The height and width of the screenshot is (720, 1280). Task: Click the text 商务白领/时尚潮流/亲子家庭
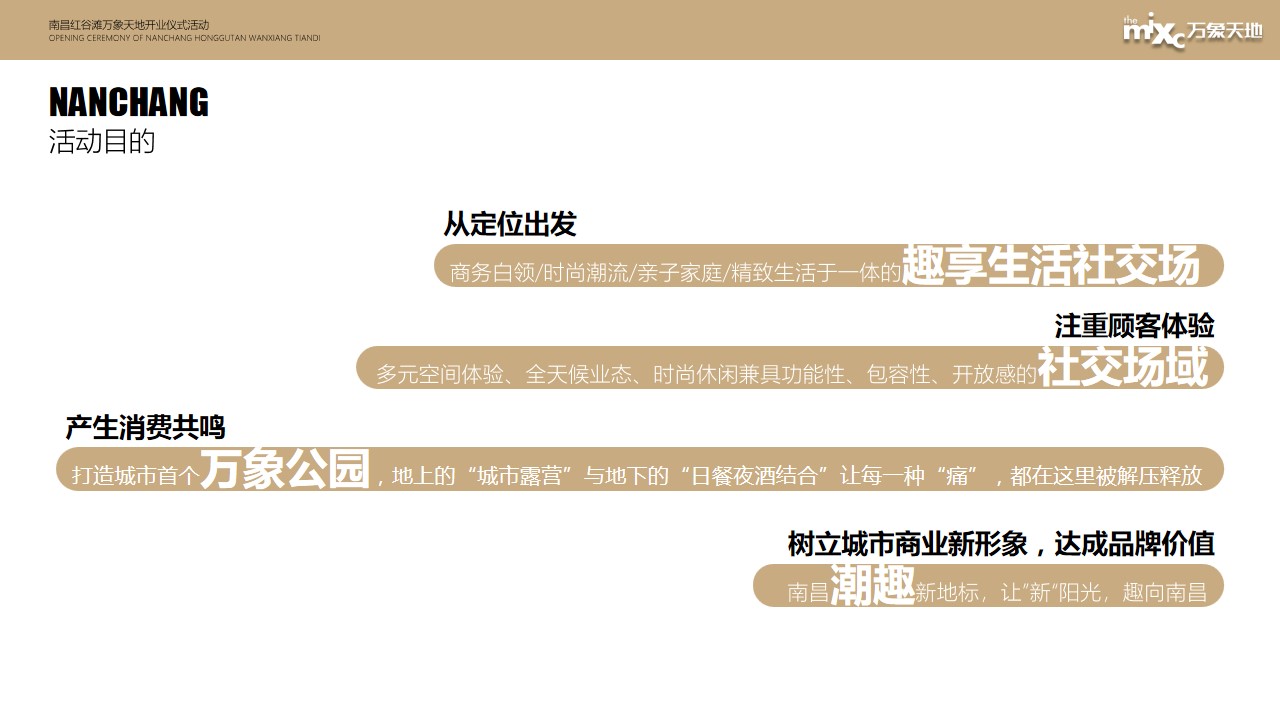[586, 273]
